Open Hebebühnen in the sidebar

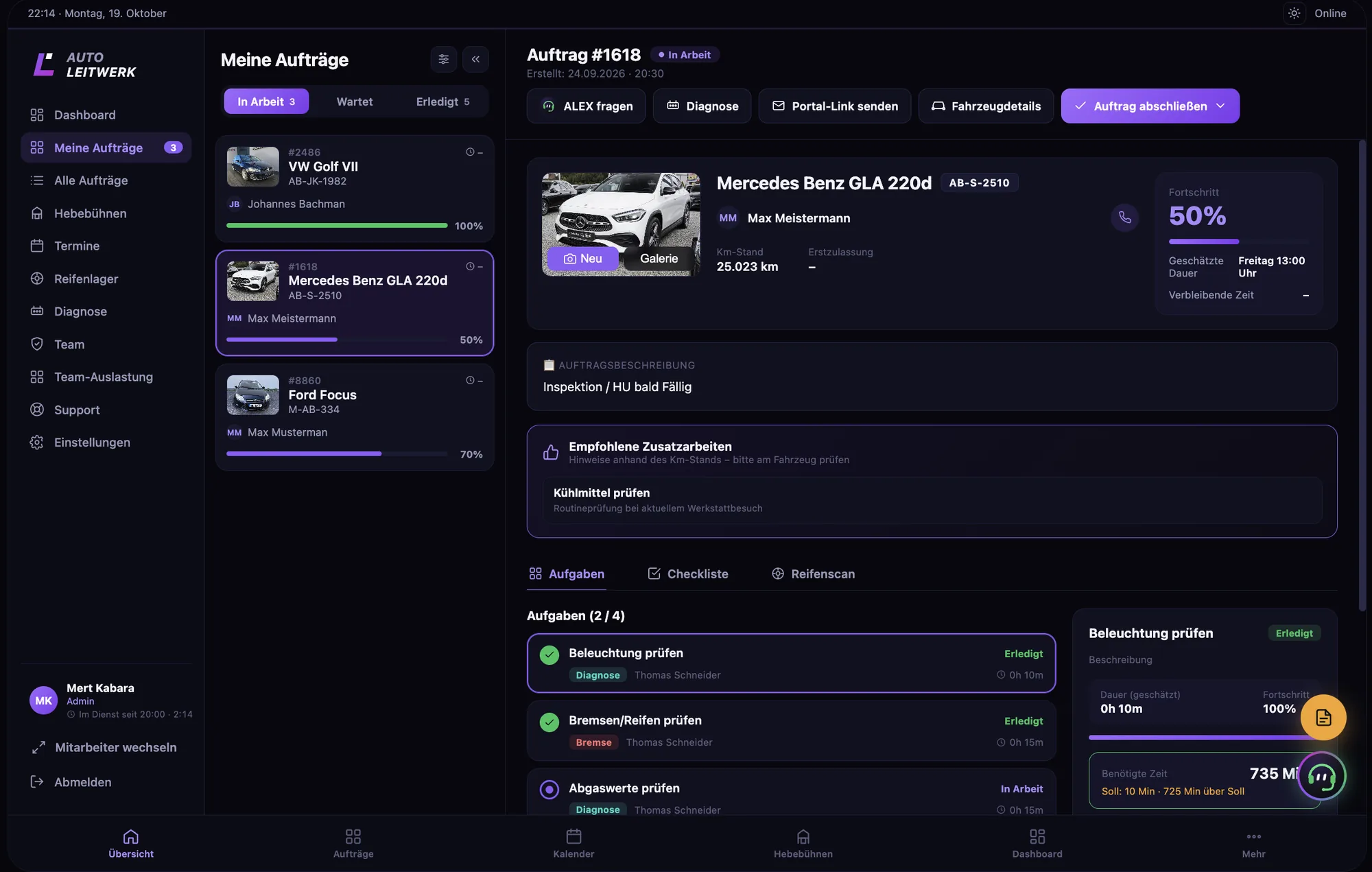tap(106, 213)
